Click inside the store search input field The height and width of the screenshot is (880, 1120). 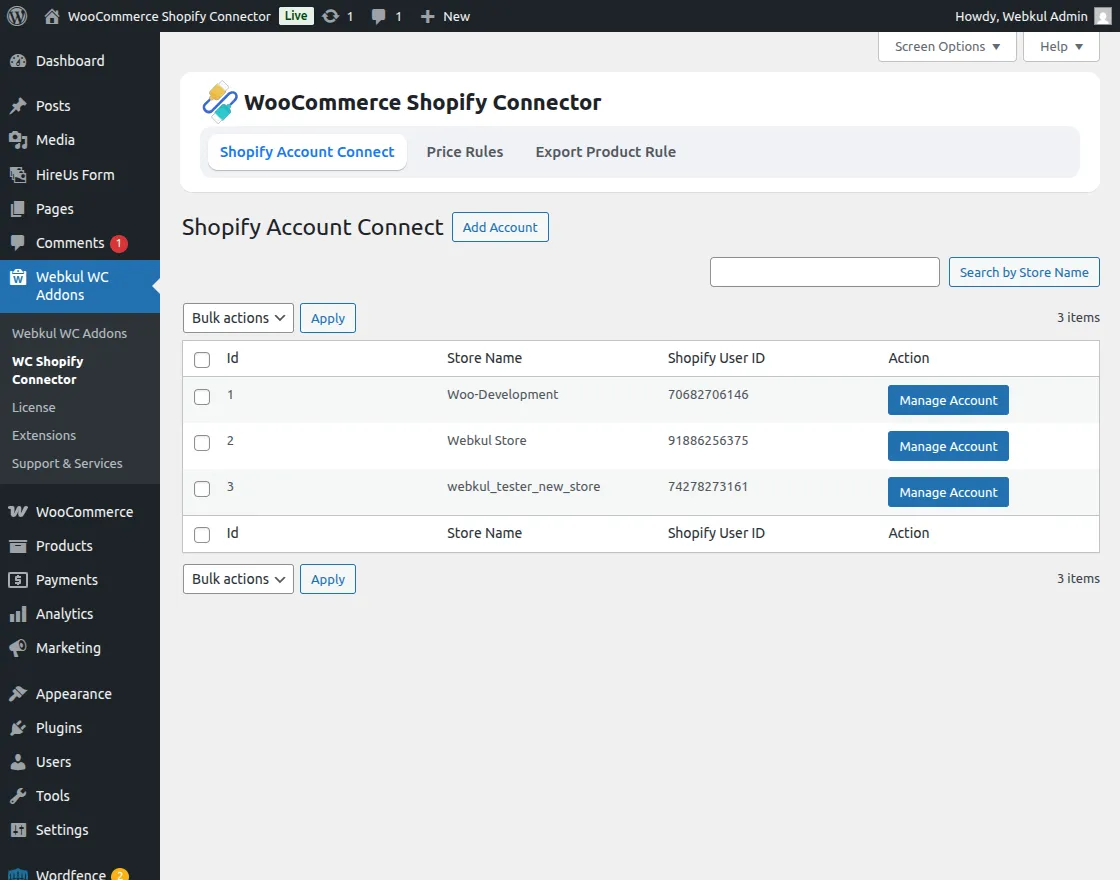[x=824, y=271]
